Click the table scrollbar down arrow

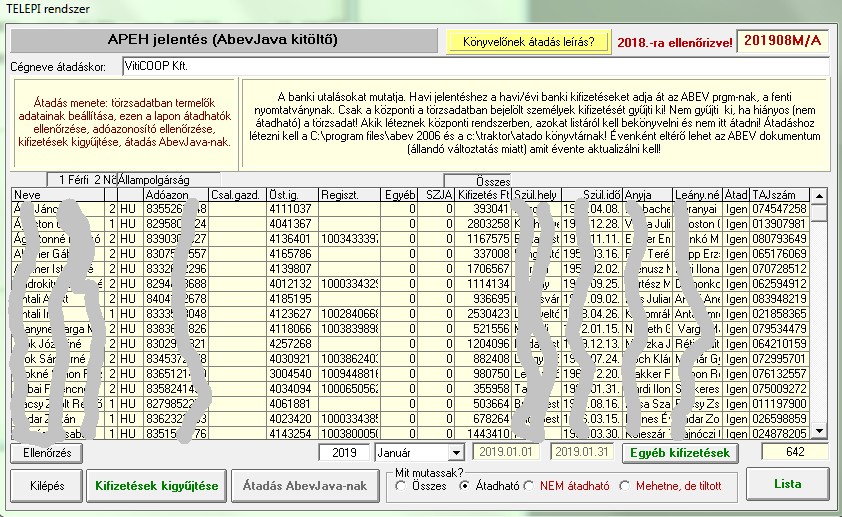(x=819, y=431)
